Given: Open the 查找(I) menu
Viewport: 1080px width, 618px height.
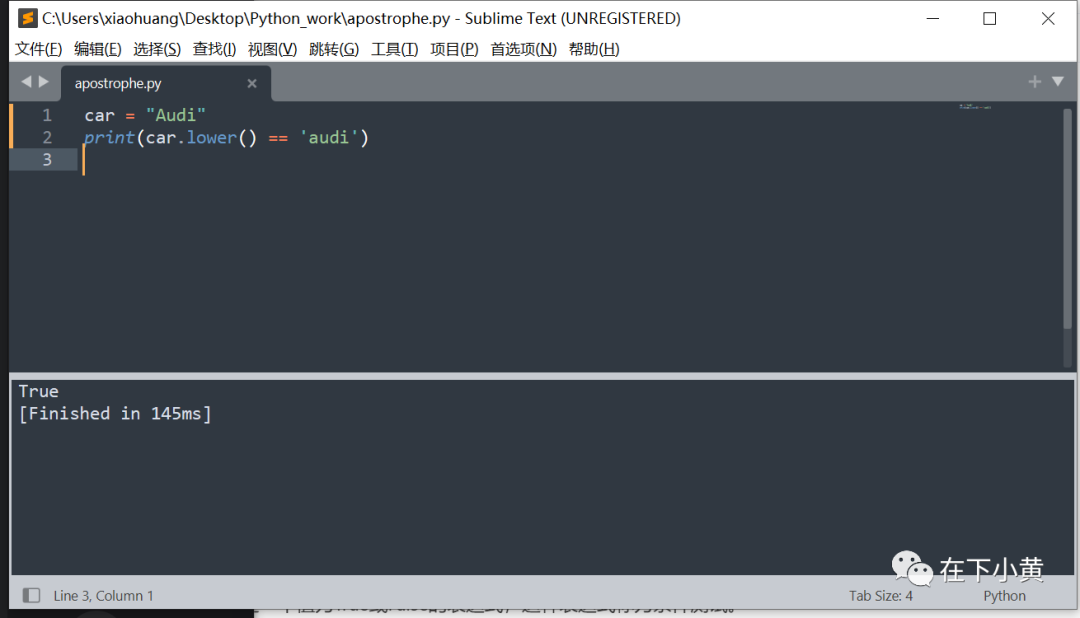Looking at the screenshot, I should click(214, 49).
